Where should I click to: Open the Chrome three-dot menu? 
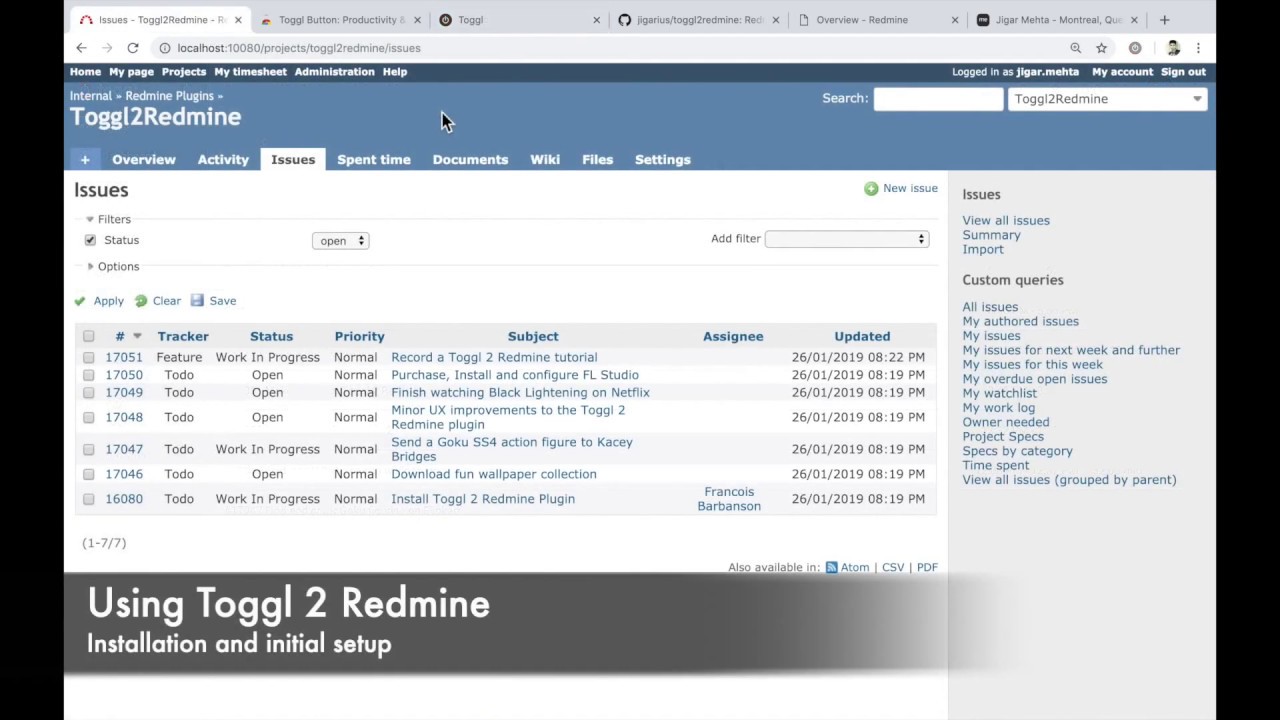click(x=1198, y=48)
